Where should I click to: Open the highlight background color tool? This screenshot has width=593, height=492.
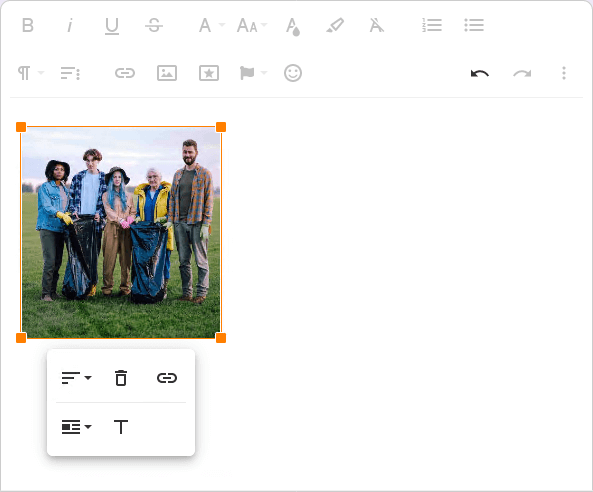335,25
